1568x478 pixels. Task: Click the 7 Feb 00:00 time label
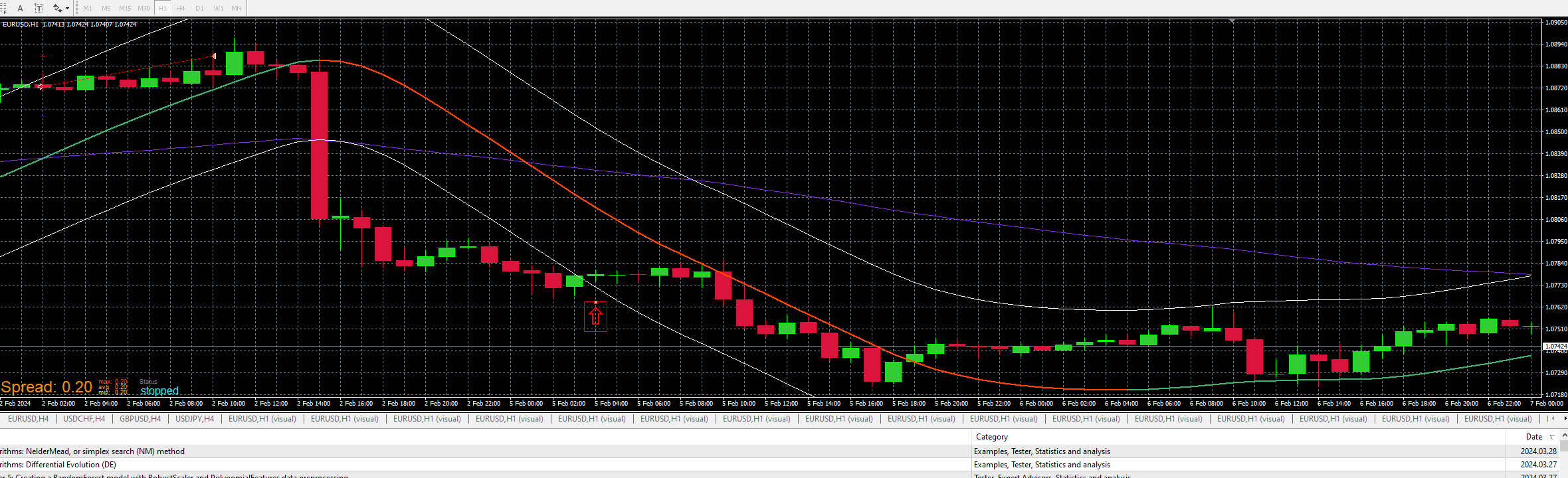coord(1547,404)
